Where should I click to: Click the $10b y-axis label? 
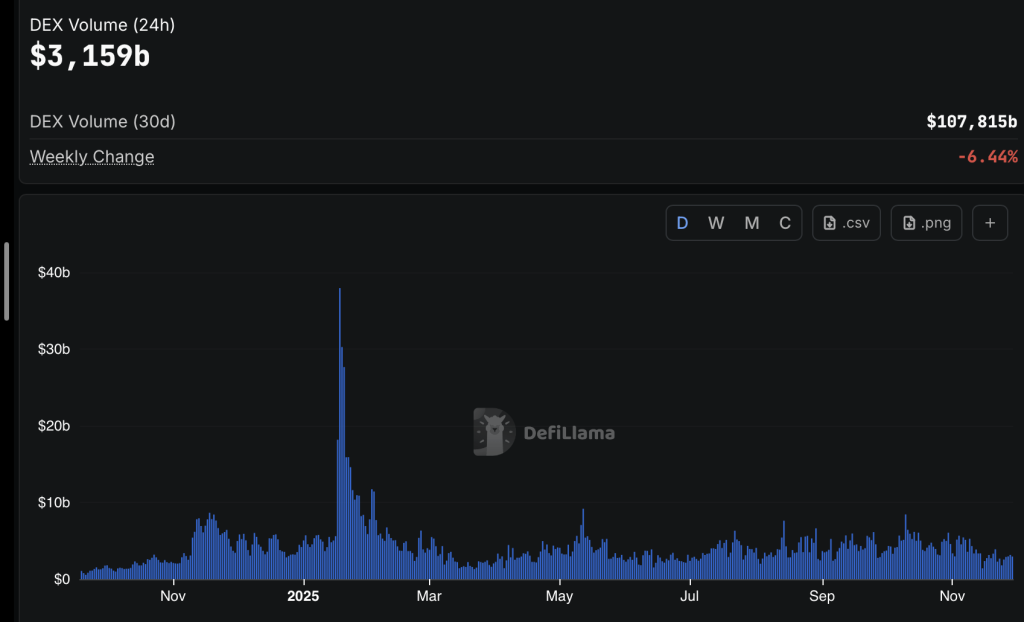pyautogui.click(x=54, y=502)
